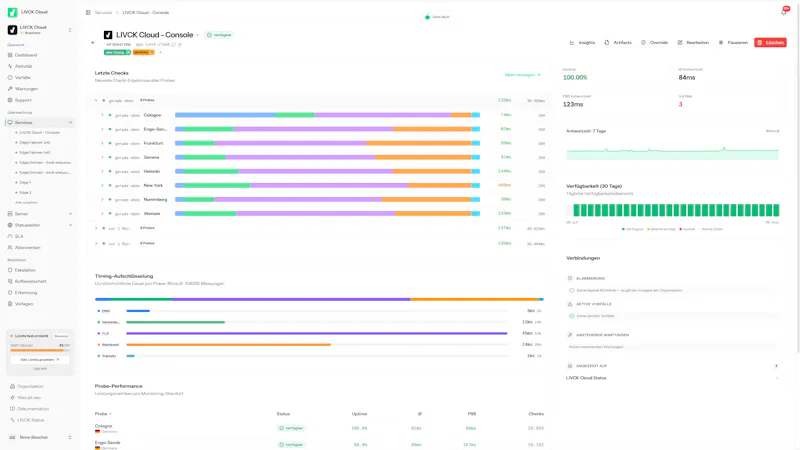
Task: Go to Dashboard in sidebar
Action: [x=40, y=55]
